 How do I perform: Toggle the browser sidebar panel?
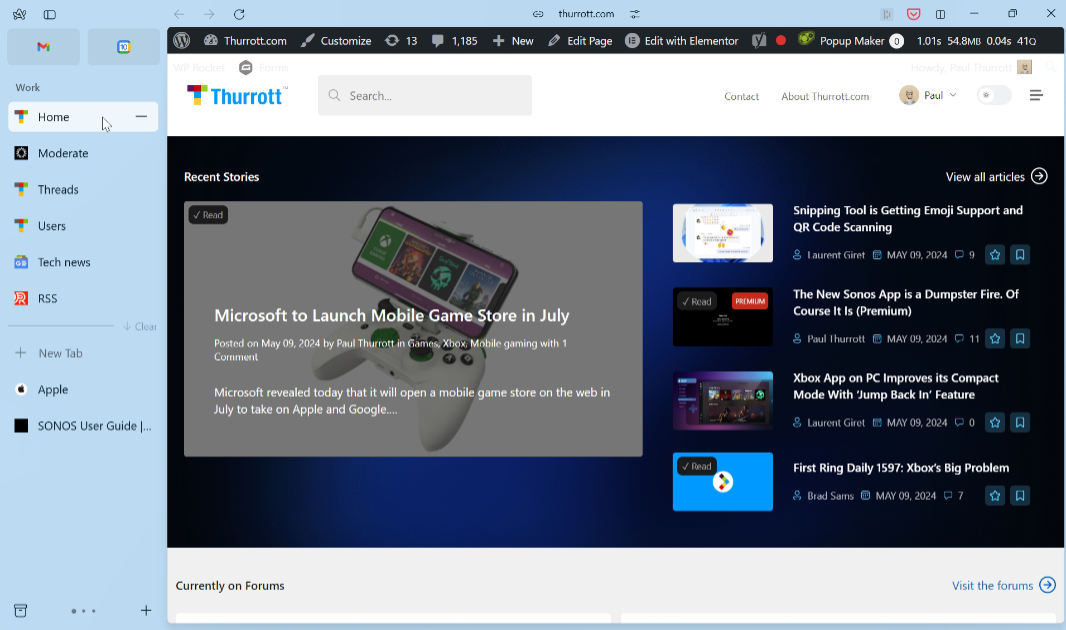click(x=49, y=14)
